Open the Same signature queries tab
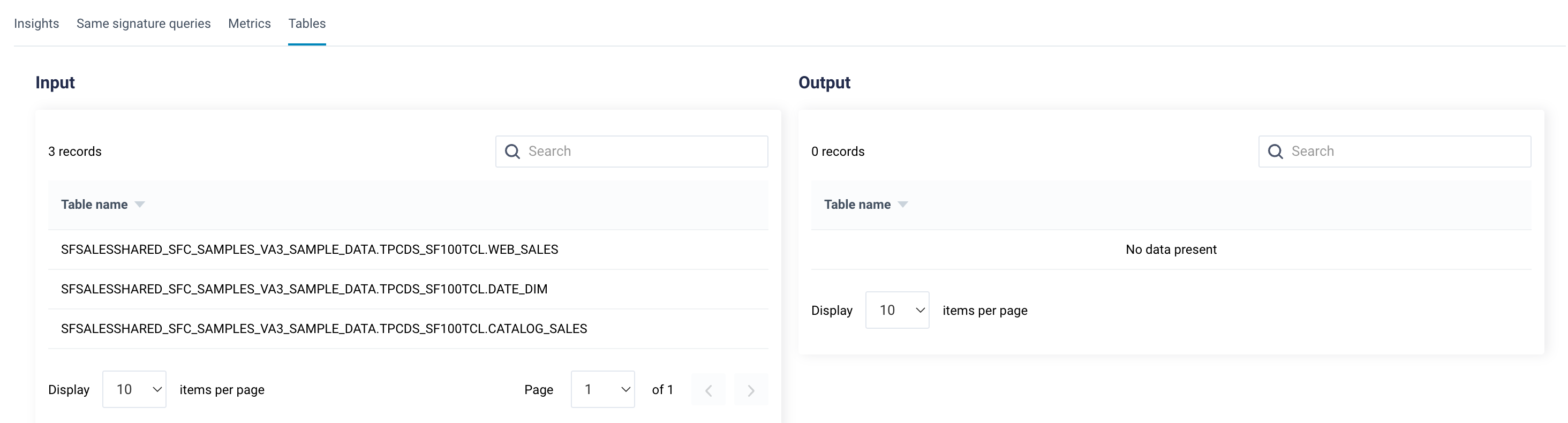Screen dimensions: 1568x423 [x=144, y=24]
